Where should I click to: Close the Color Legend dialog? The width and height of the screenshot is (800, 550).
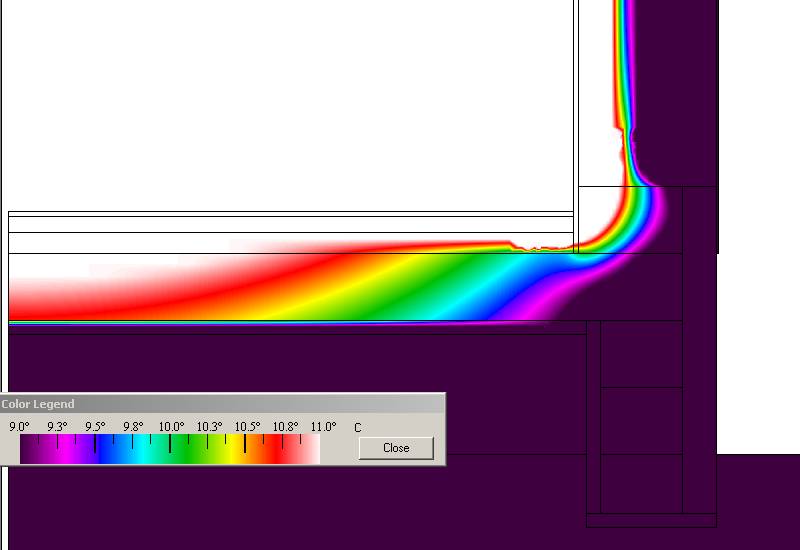396,448
